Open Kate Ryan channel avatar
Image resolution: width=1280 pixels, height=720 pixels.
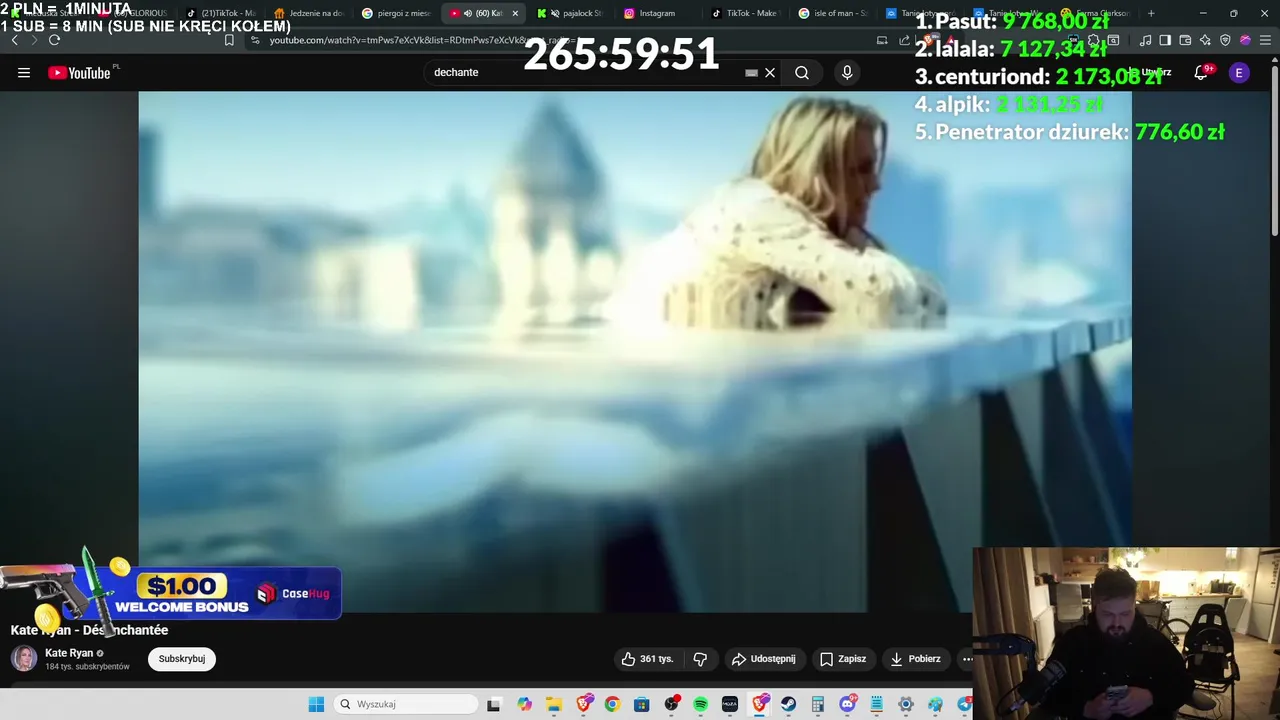(24, 658)
